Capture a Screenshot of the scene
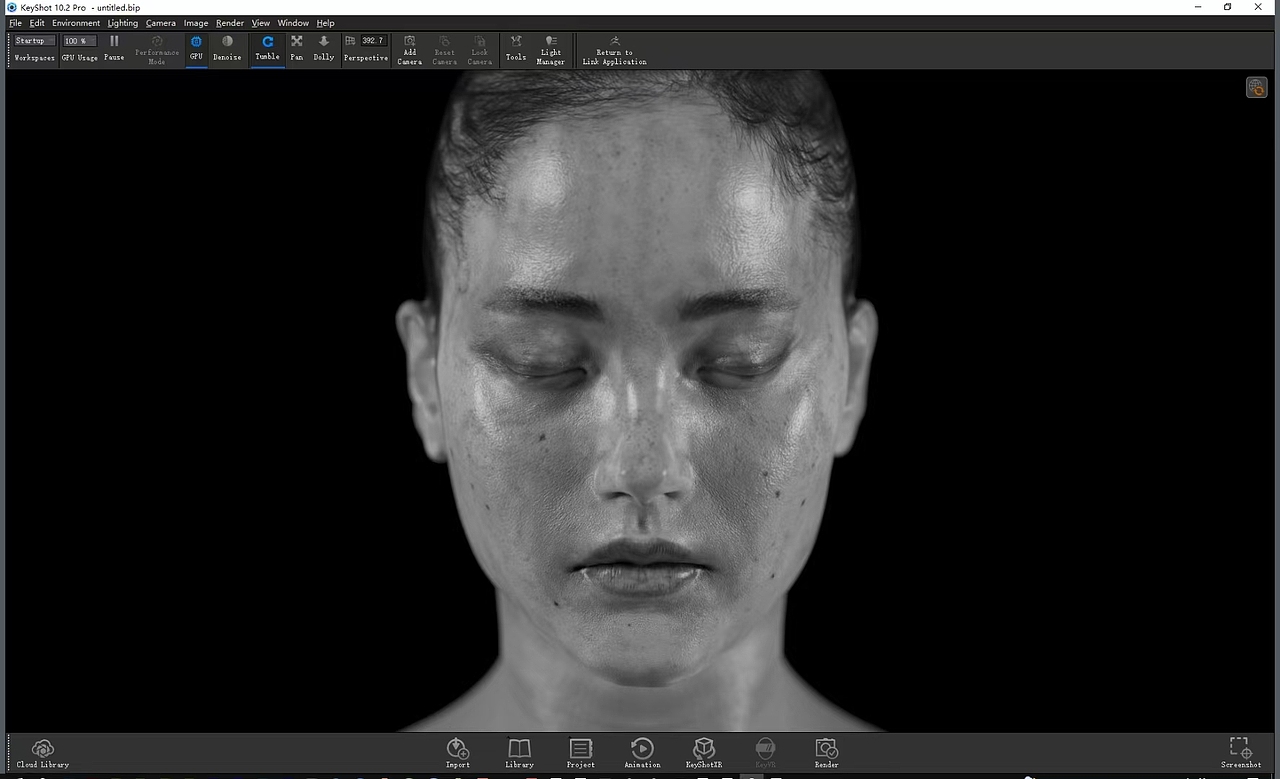The height and width of the screenshot is (779, 1280). pyautogui.click(x=1240, y=751)
